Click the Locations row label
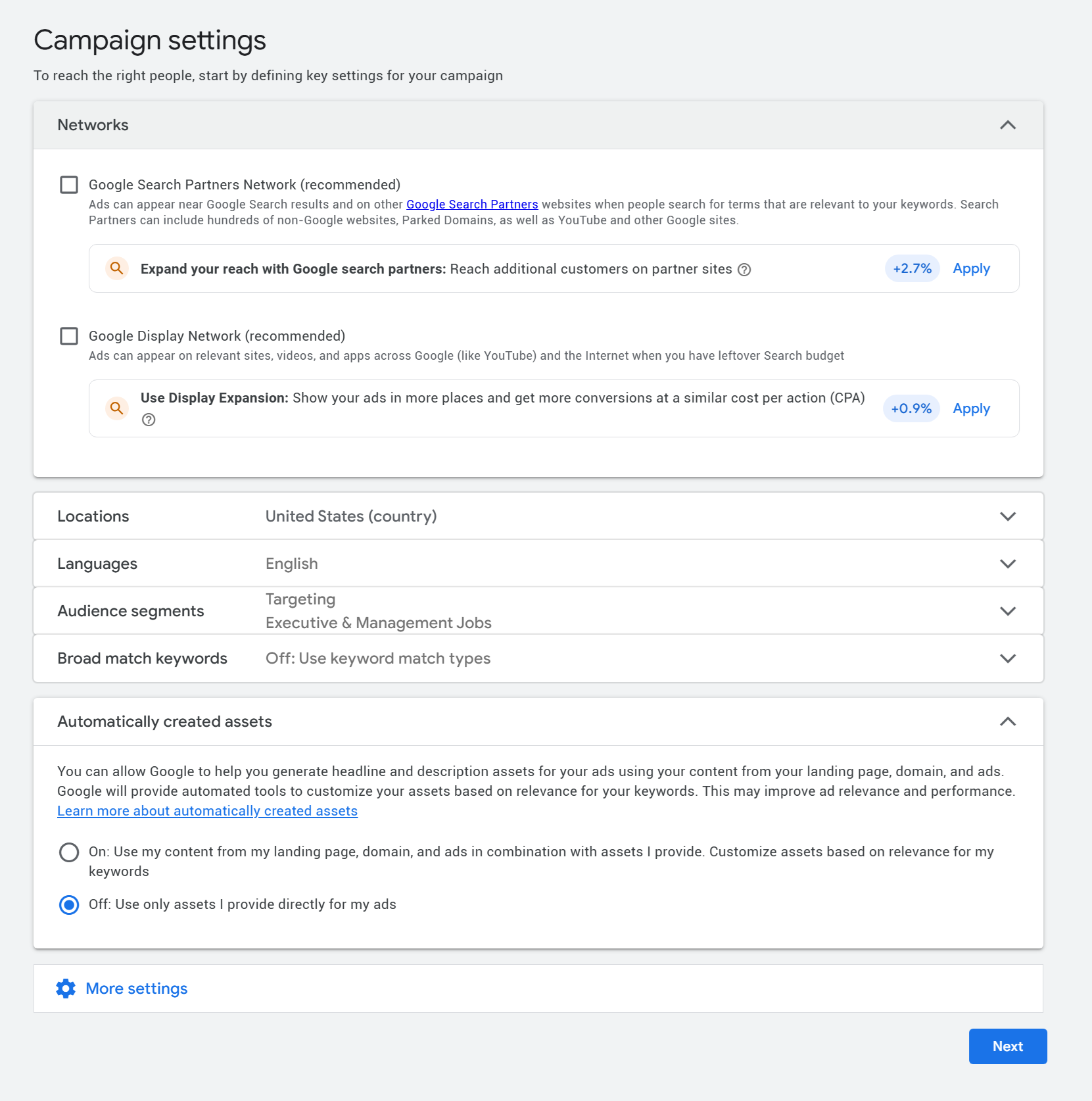Viewport: 1092px width, 1101px height. tap(93, 516)
